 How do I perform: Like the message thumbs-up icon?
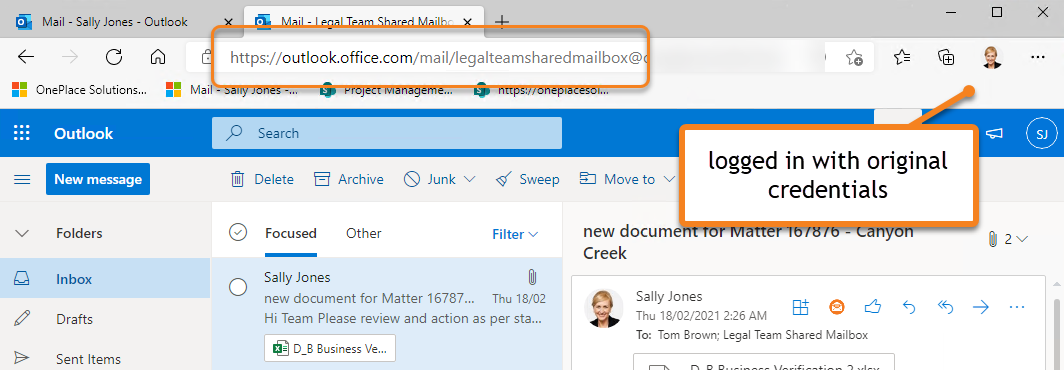(x=873, y=308)
